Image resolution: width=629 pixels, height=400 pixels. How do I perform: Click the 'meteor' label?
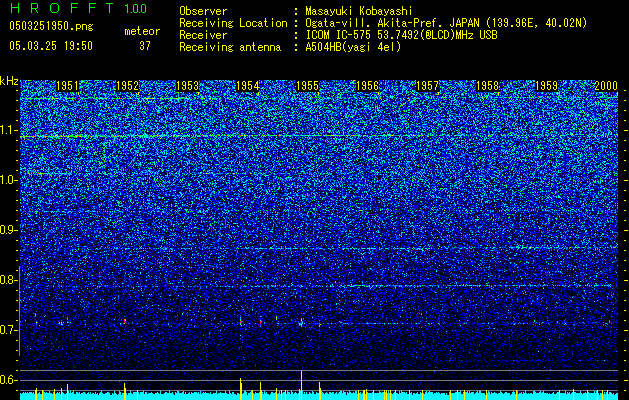142,31
